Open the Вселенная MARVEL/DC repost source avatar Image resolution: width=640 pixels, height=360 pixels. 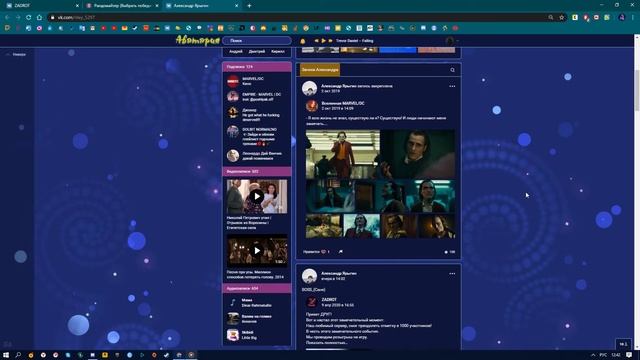point(312,106)
